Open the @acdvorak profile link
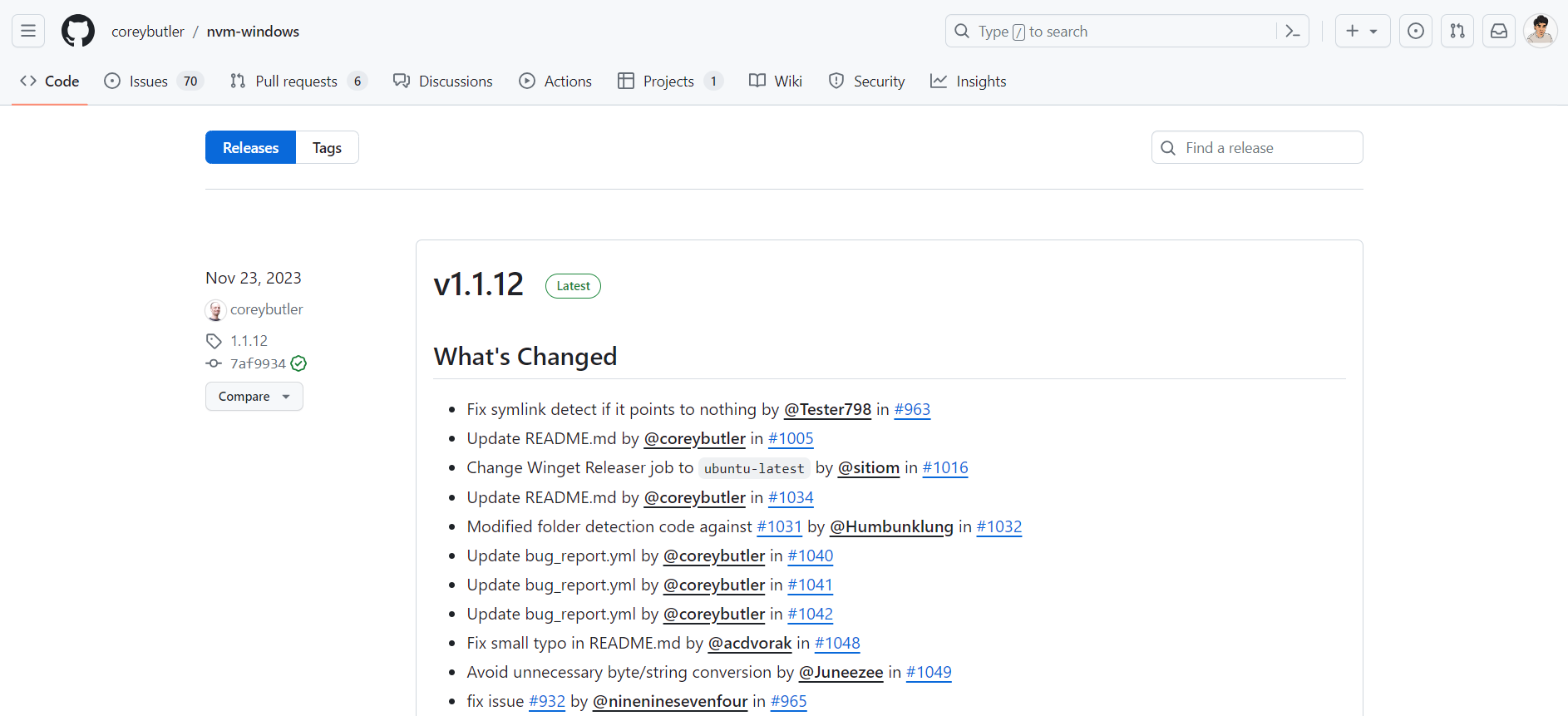This screenshot has height=716, width=1568. click(x=750, y=643)
